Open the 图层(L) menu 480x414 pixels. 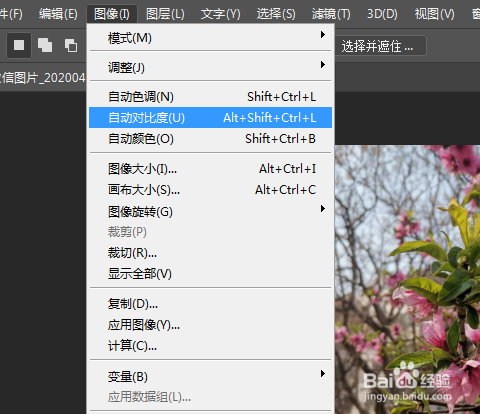(165, 14)
